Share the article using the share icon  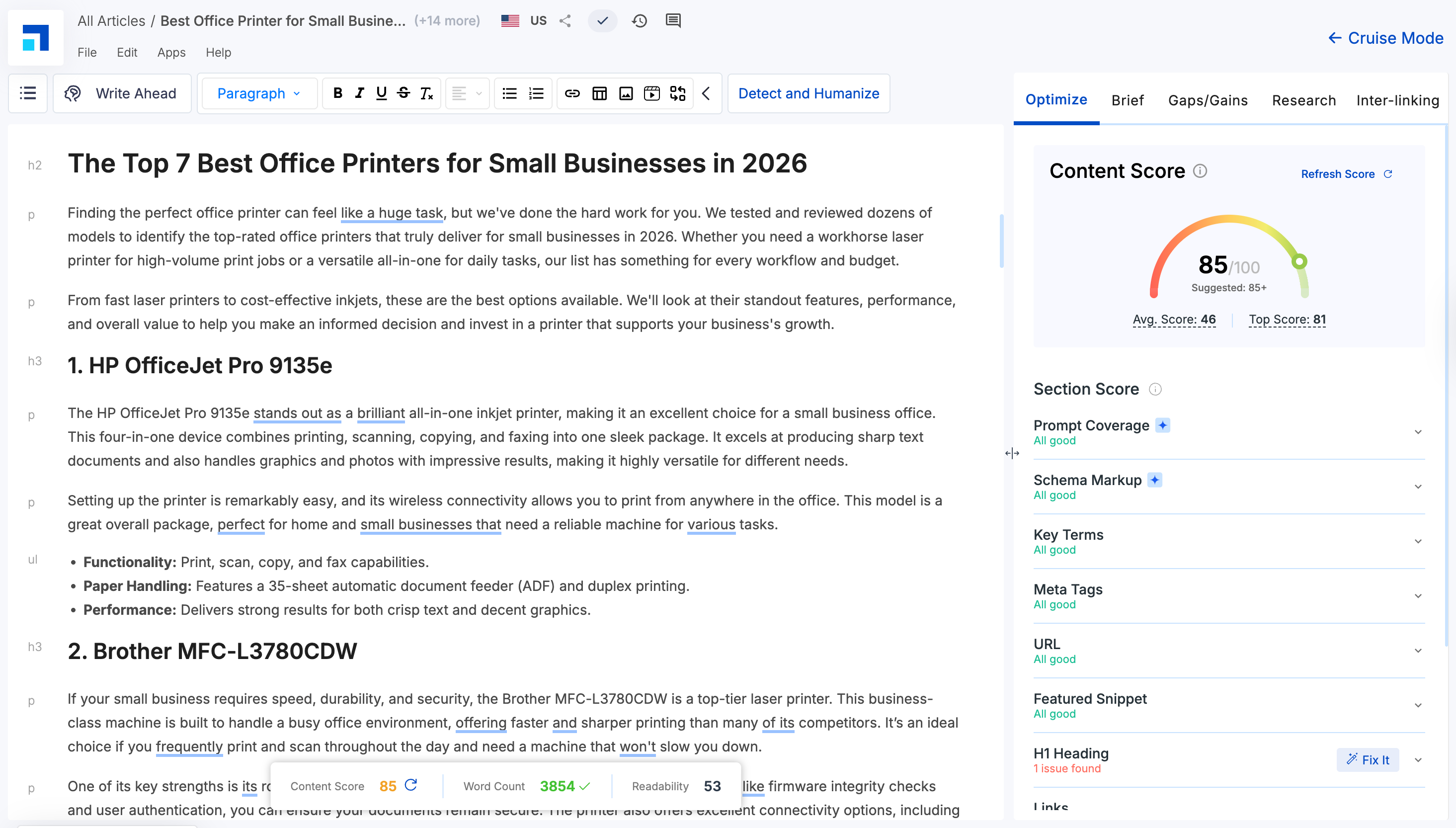click(565, 20)
